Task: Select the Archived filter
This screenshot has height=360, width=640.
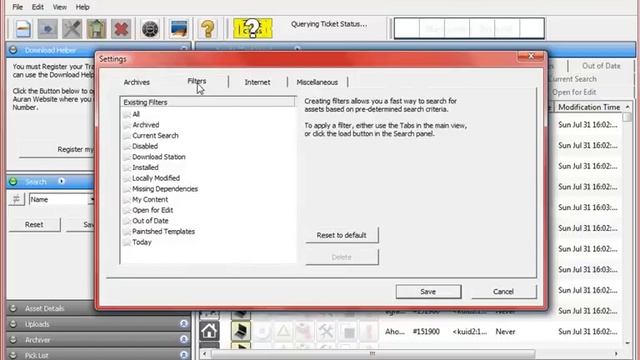Action: pos(146,125)
